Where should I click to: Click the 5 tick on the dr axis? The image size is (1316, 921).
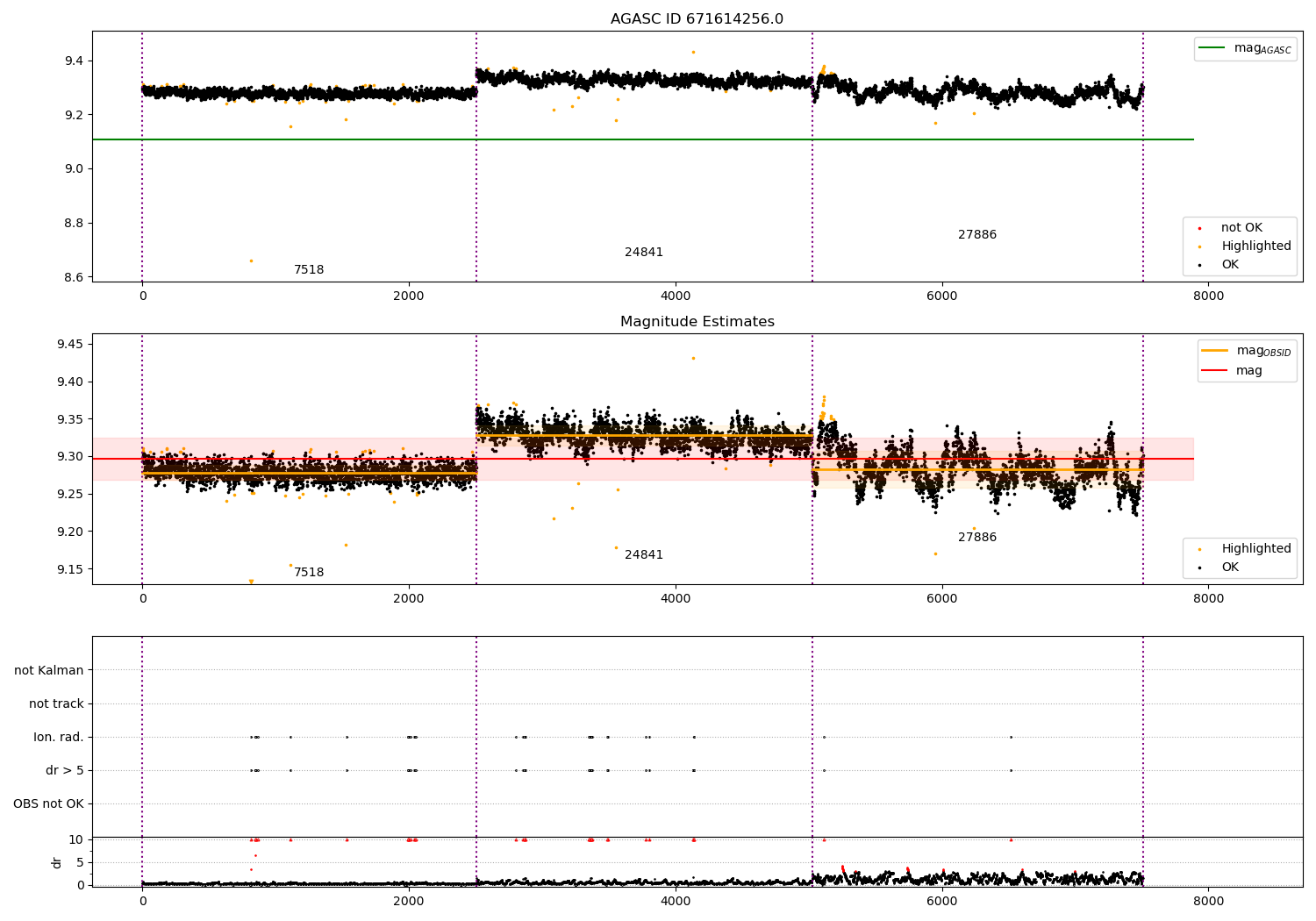(x=81, y=863)
